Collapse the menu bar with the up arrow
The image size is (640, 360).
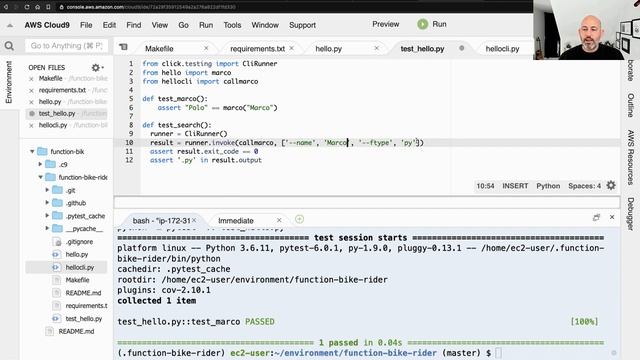(x=10, y=25)
